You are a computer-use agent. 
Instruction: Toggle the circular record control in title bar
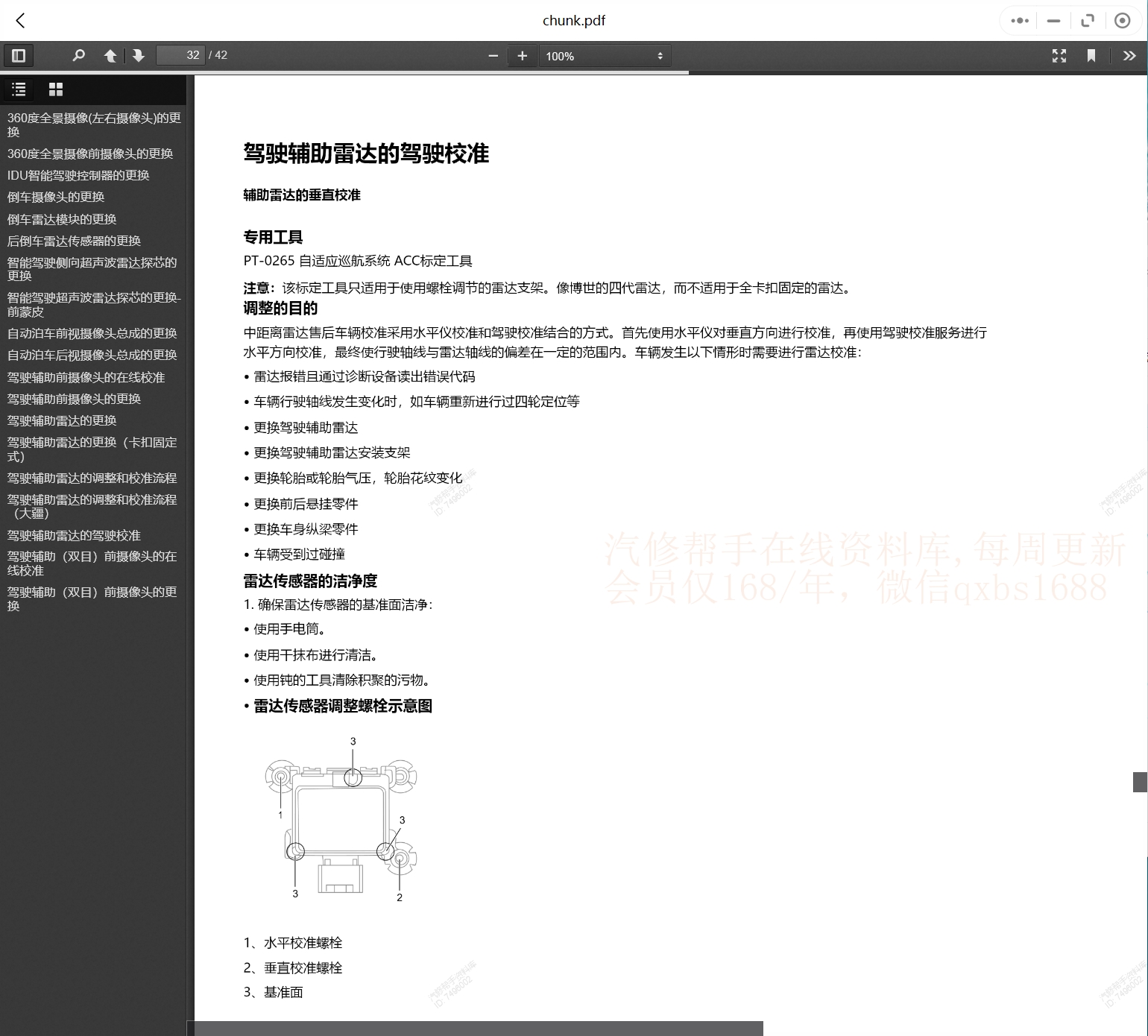(1122, 20)
